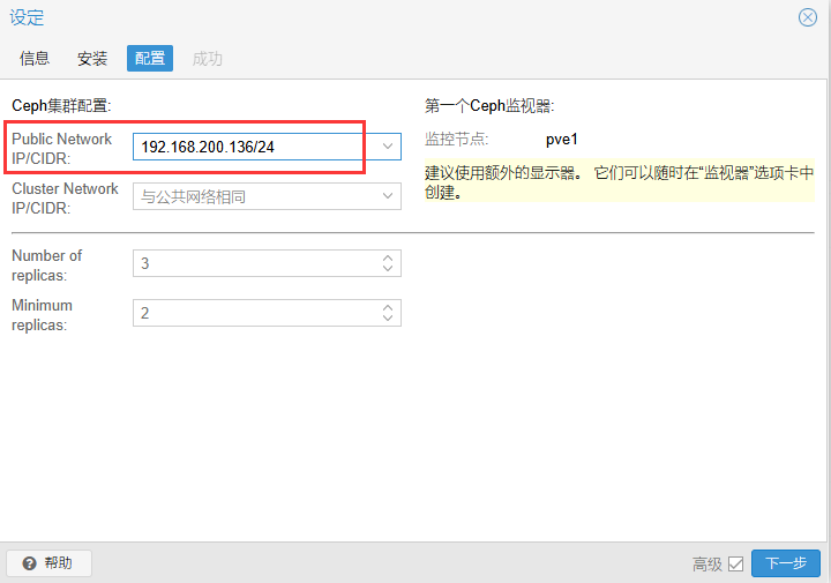Increase Minimum replicas with up arrow
Screen dimensions: 831x583
click(x=388, y=309)
